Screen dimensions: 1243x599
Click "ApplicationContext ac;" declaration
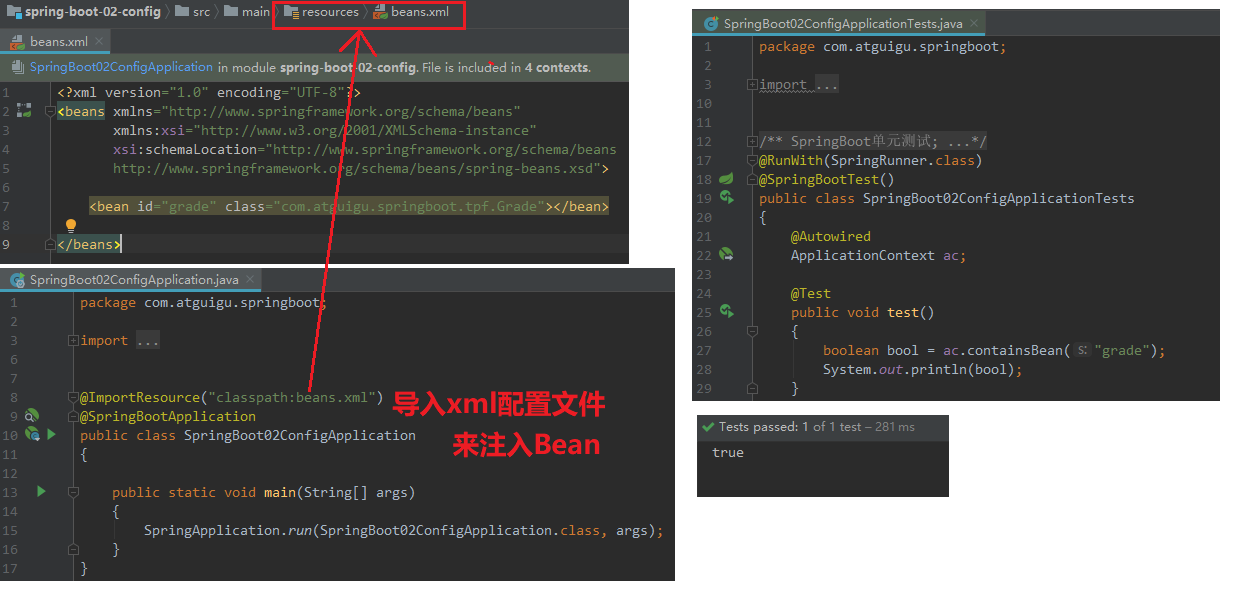(x=879, y=256)
